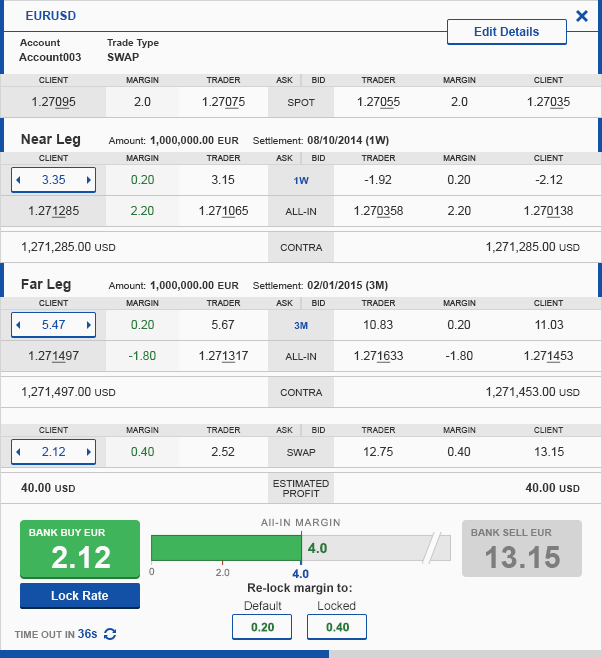Re-lock margin to Default 0.20
Image resolution: width=602 pixels, height=658 pixels.
coord(262,626)
